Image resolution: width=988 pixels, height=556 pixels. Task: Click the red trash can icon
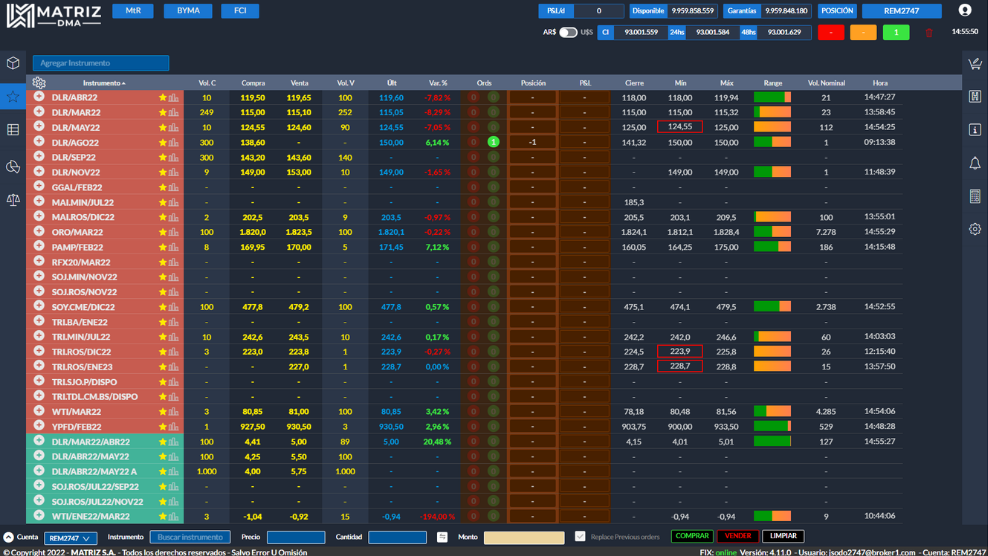coord(928,32)
